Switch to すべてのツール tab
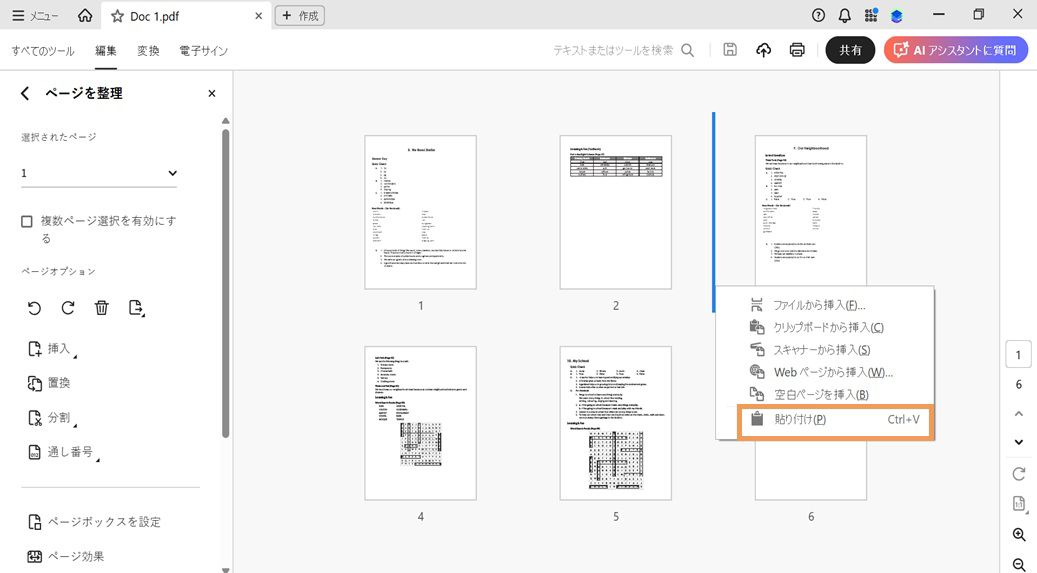Screen dimensions: 1037x573 [43, 50]
